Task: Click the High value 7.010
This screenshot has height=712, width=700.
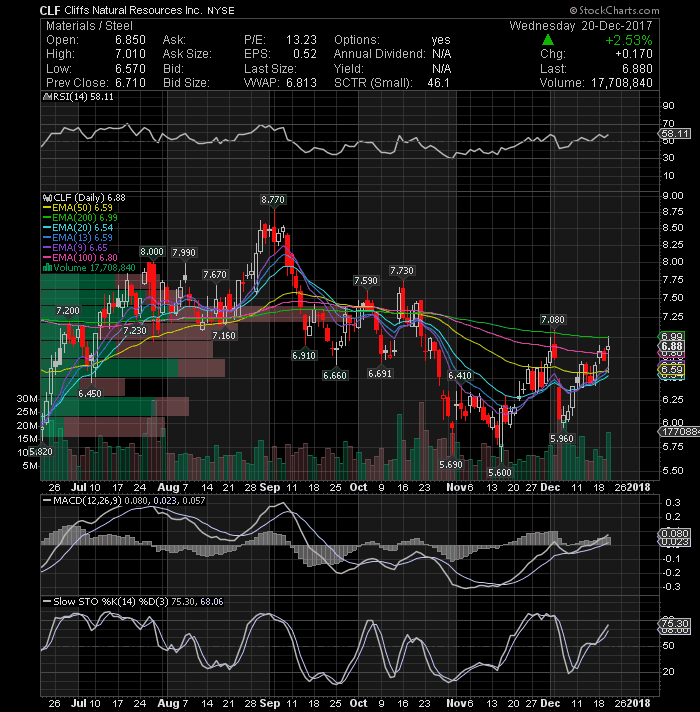Action: 130,54
